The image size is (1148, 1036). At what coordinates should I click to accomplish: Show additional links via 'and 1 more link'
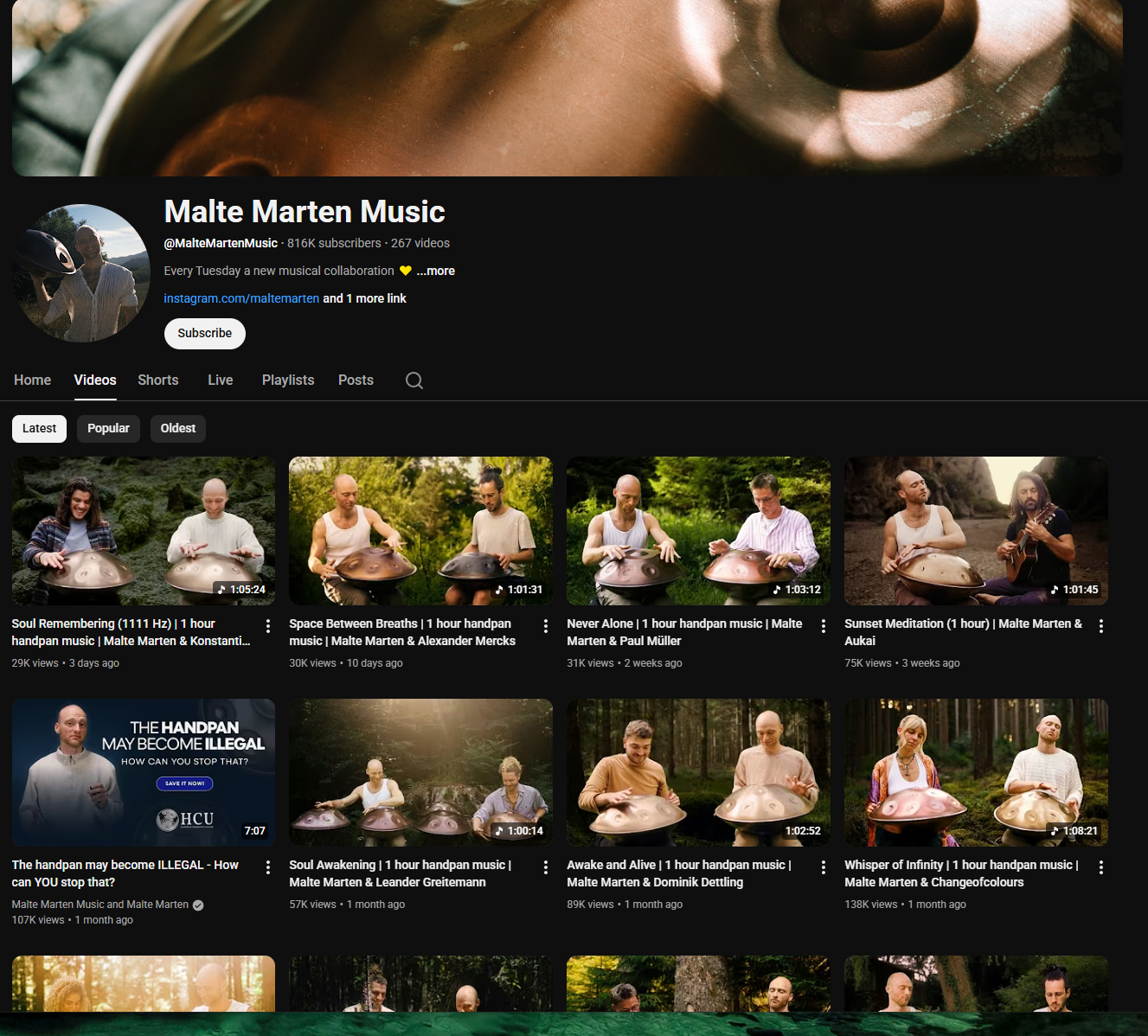click(x=364, y=298)
